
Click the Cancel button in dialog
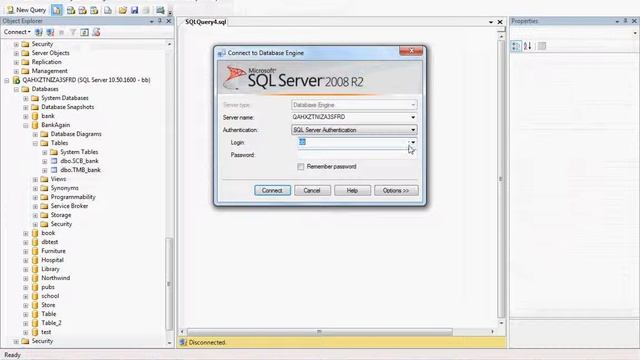click(x=312, y=191)
